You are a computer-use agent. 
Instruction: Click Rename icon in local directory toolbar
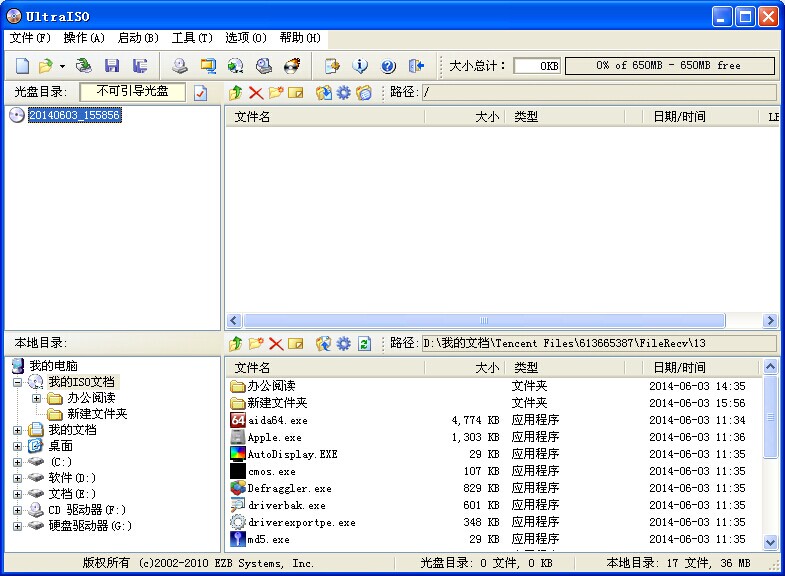[296, 343]
